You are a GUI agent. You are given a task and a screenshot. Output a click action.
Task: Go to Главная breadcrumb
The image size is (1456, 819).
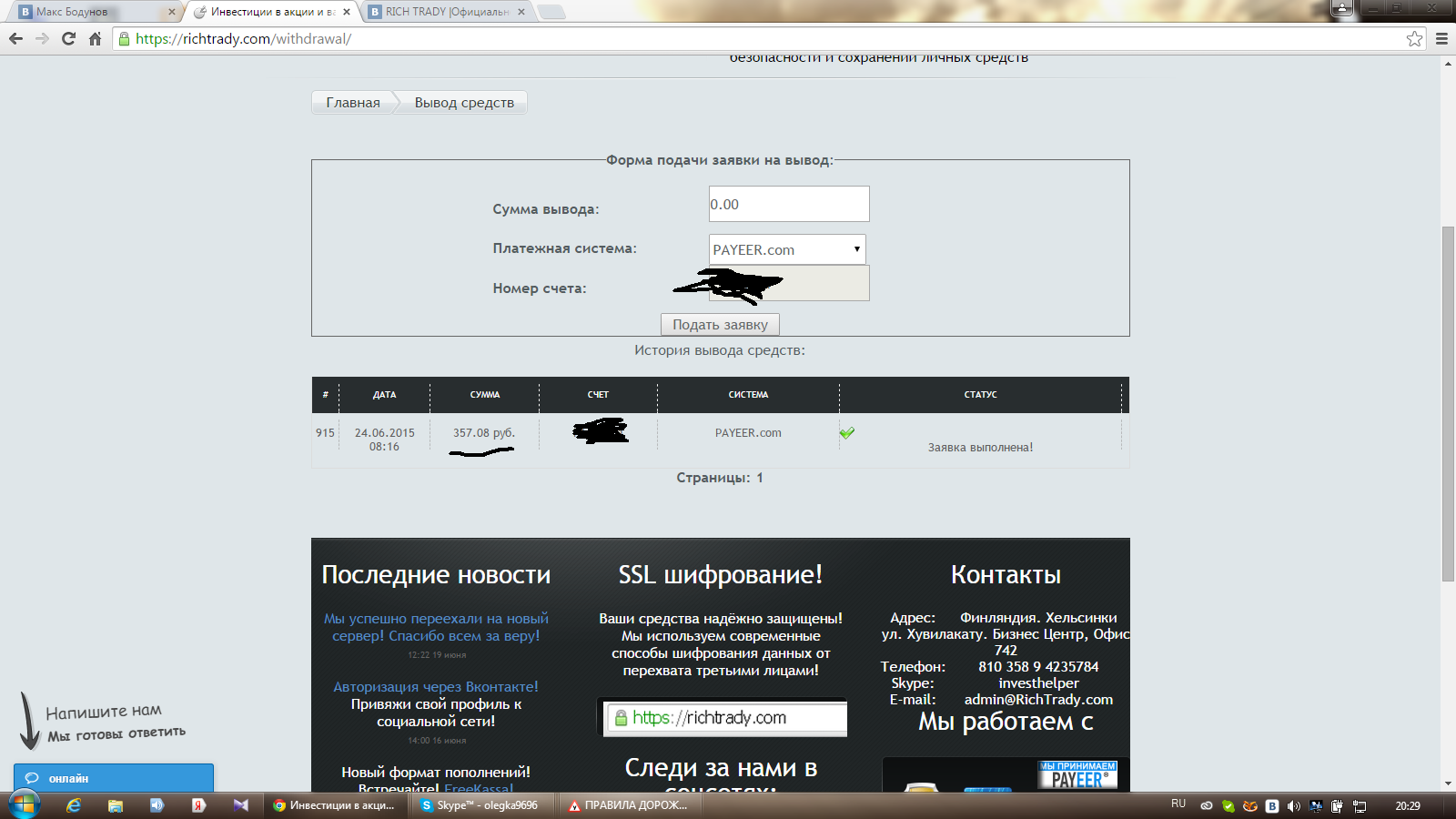click(353, 102)
